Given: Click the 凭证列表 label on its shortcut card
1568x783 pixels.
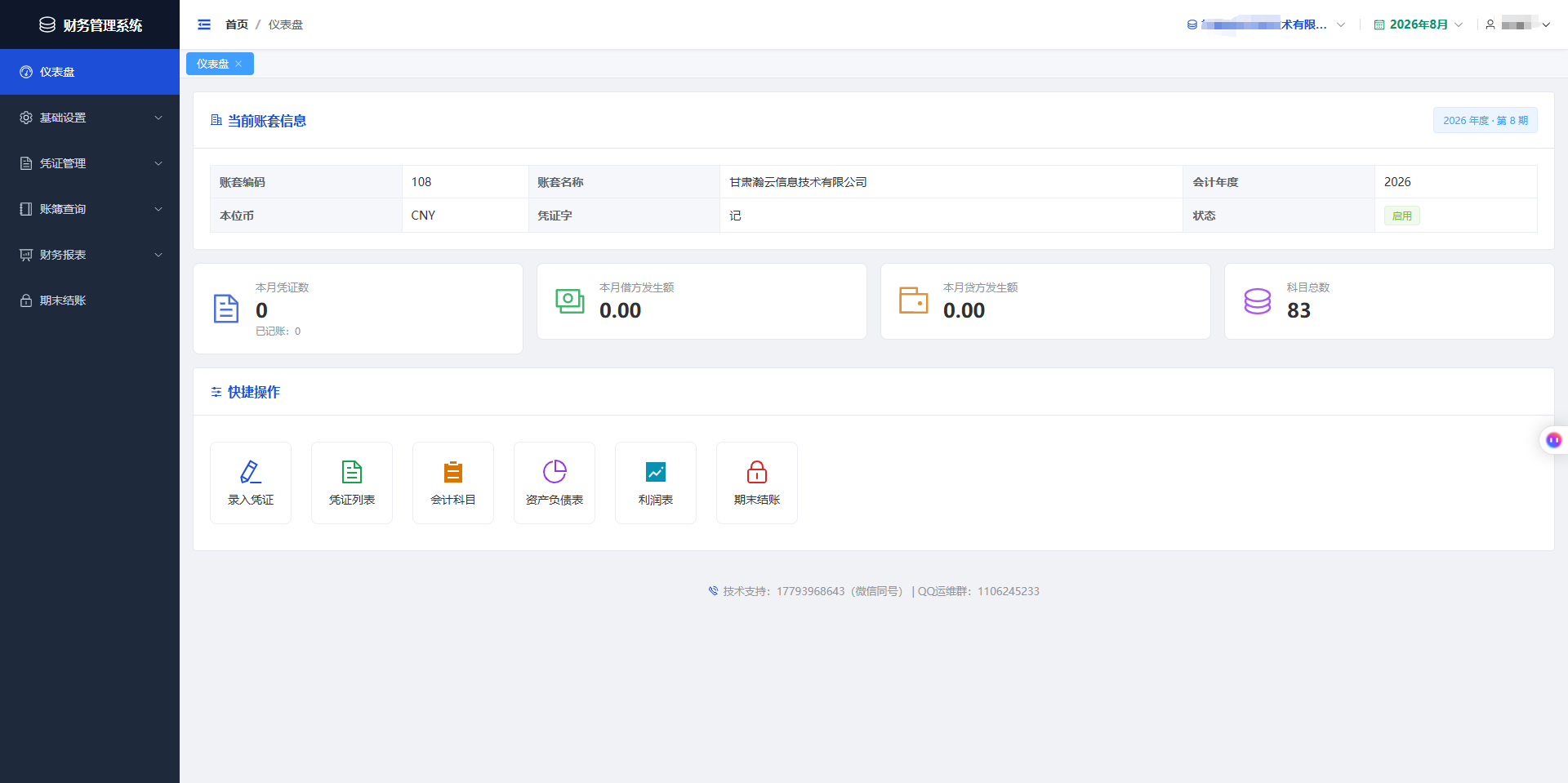Looking at the screenshot, I should (x=352, y=500).
